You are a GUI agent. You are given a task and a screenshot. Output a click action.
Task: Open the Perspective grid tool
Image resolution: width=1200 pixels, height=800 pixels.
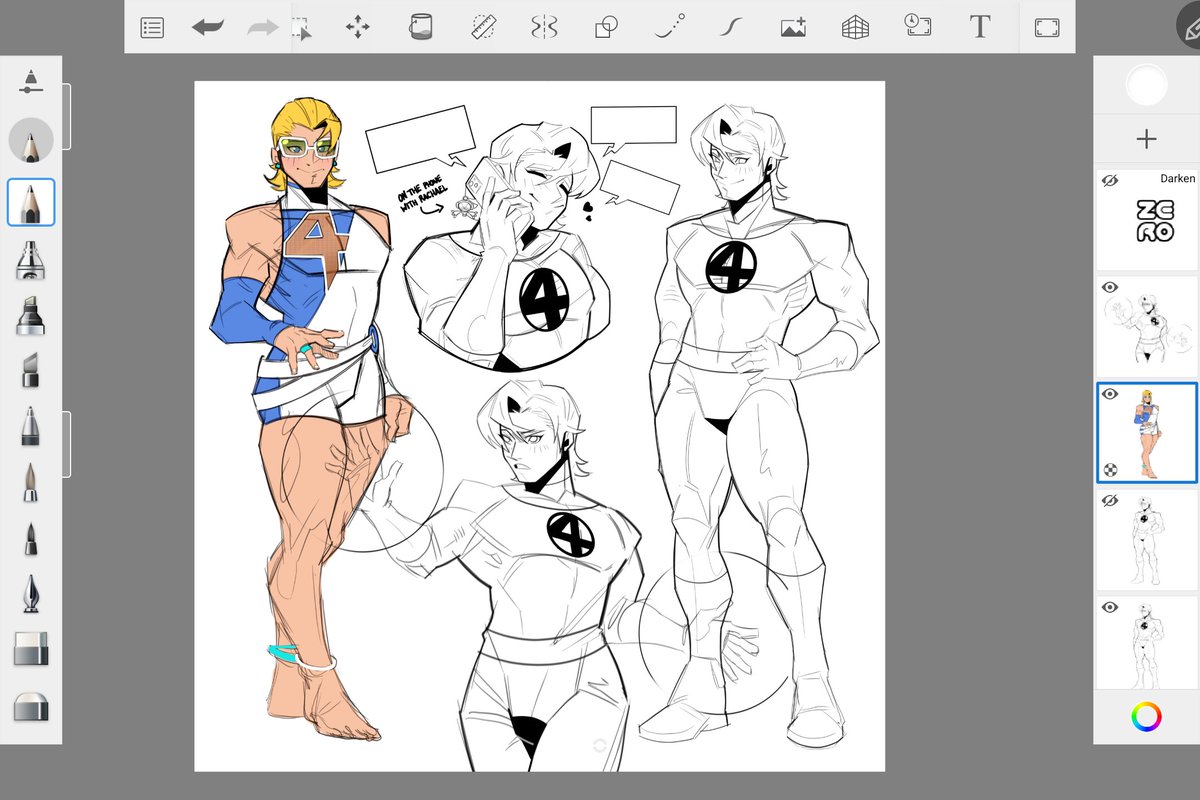click(855, 27)
